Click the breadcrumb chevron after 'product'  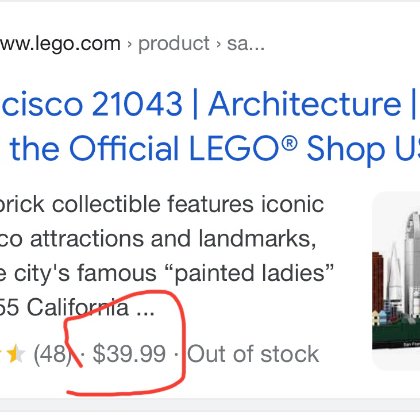pos(218,44)
